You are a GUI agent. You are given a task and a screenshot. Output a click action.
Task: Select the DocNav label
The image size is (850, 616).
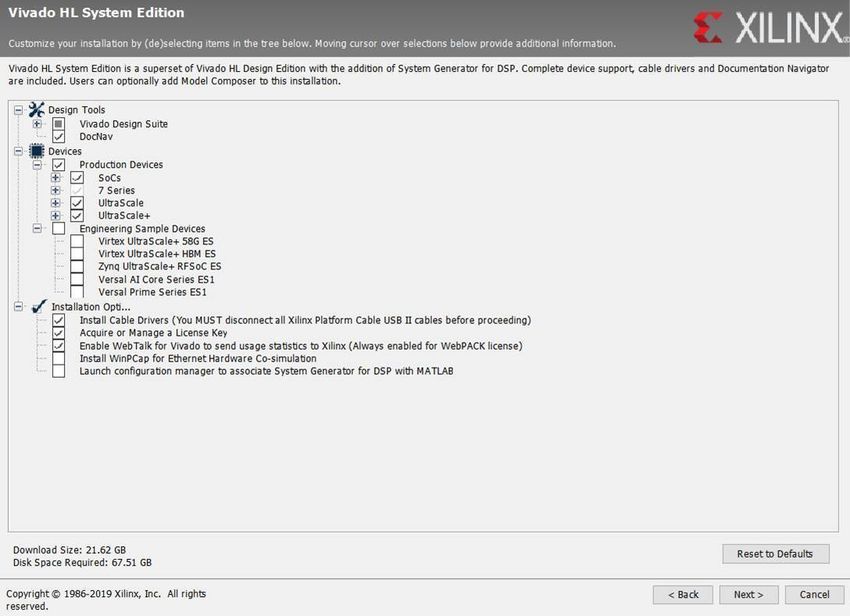96,137
